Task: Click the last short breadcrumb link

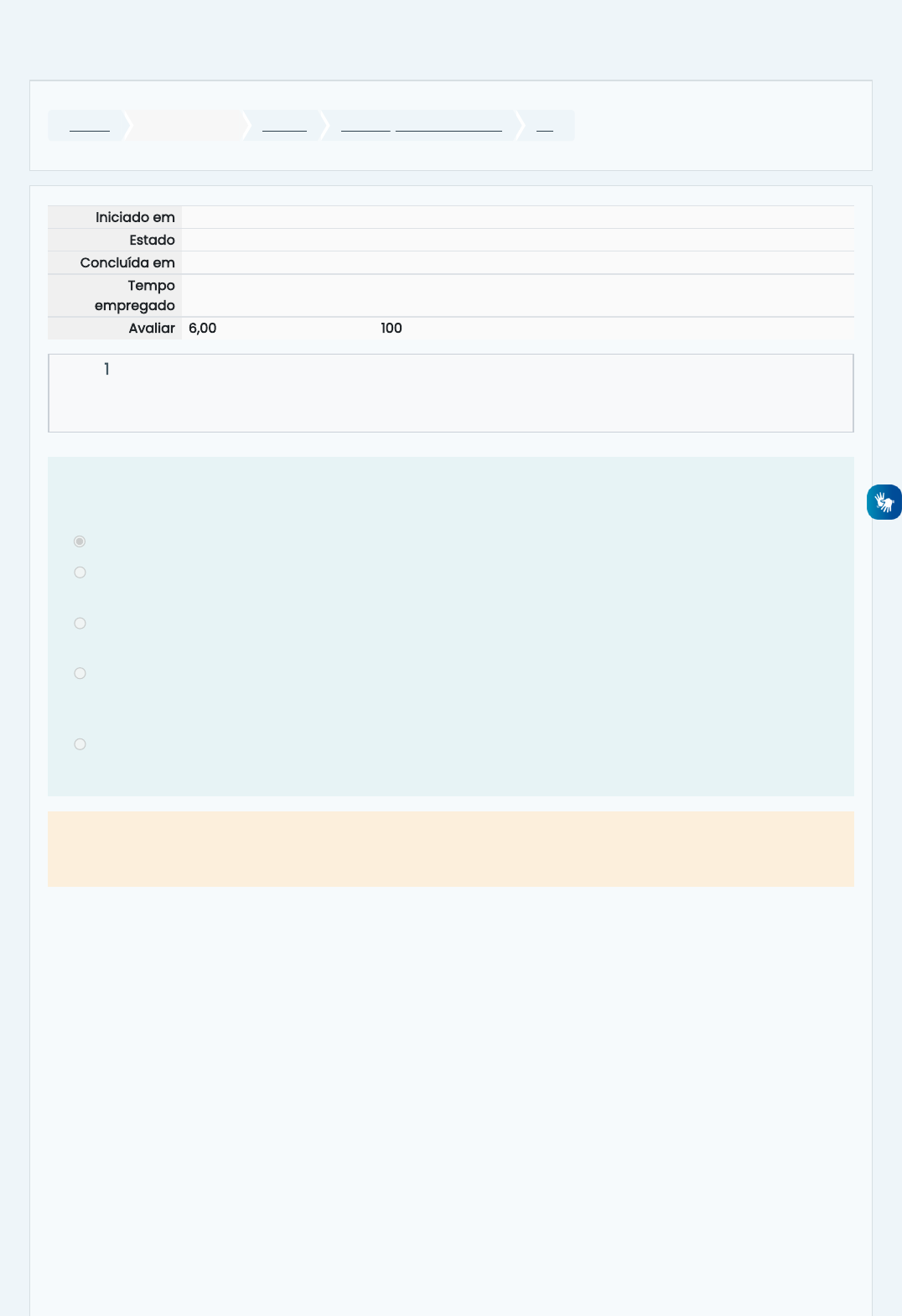Action: tap(545, 126)
